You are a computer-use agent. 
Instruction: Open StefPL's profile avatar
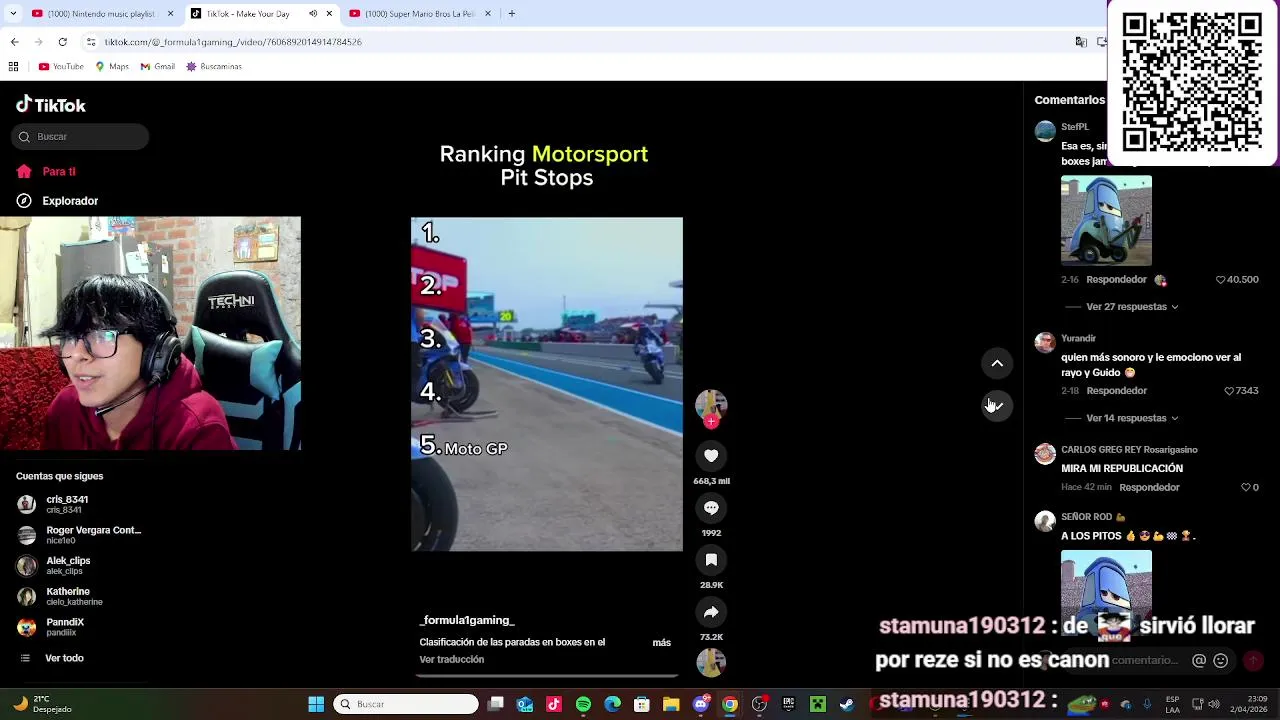coord(1045,131)
